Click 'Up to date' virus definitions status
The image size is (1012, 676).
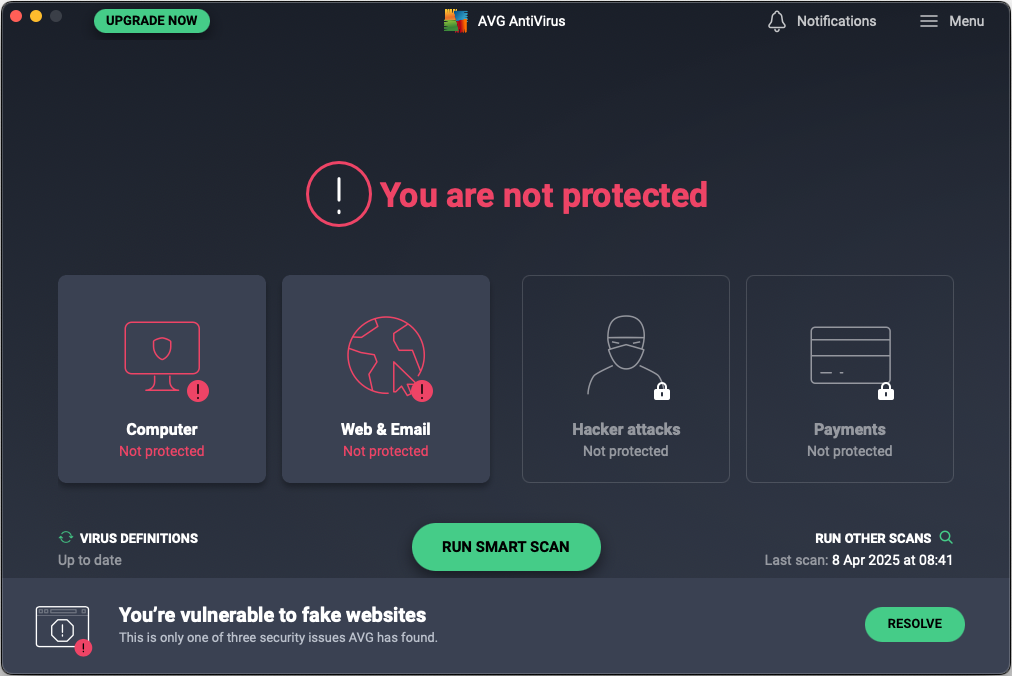[90, 560]
